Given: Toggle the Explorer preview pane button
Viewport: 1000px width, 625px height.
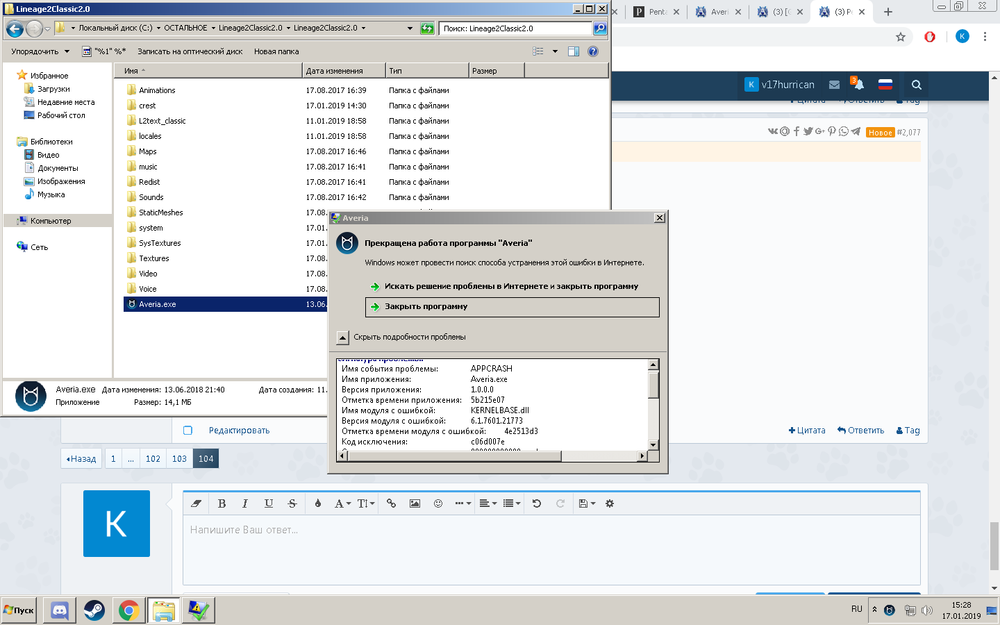Looking at the screenshot, I should click(x=573, y=51).
